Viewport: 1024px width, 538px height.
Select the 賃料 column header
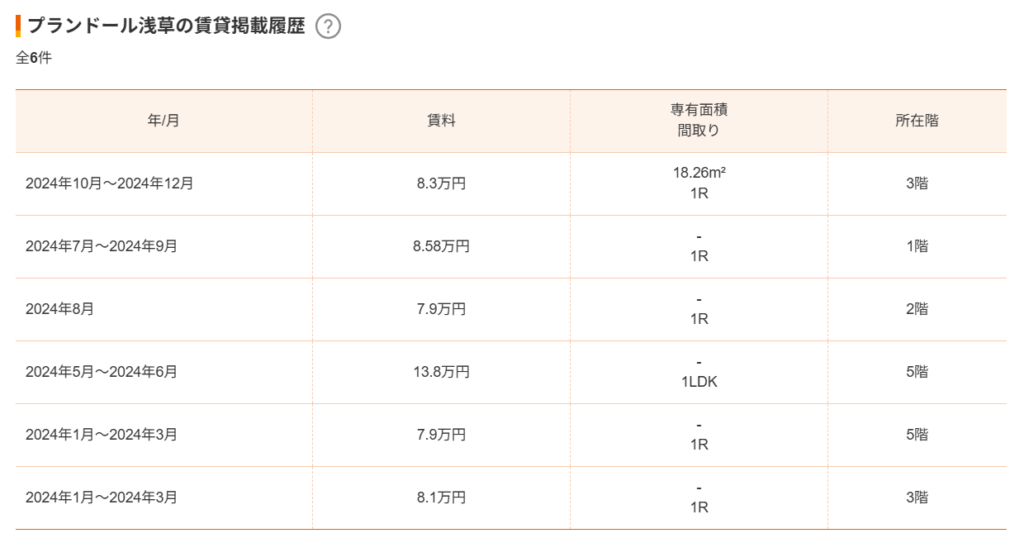point(441,121)
